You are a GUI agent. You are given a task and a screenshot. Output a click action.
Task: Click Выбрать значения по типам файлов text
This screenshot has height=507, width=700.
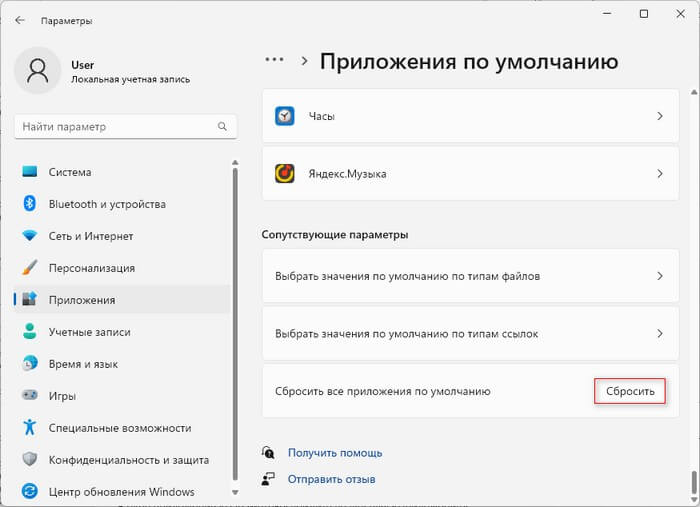click(407, 276)
